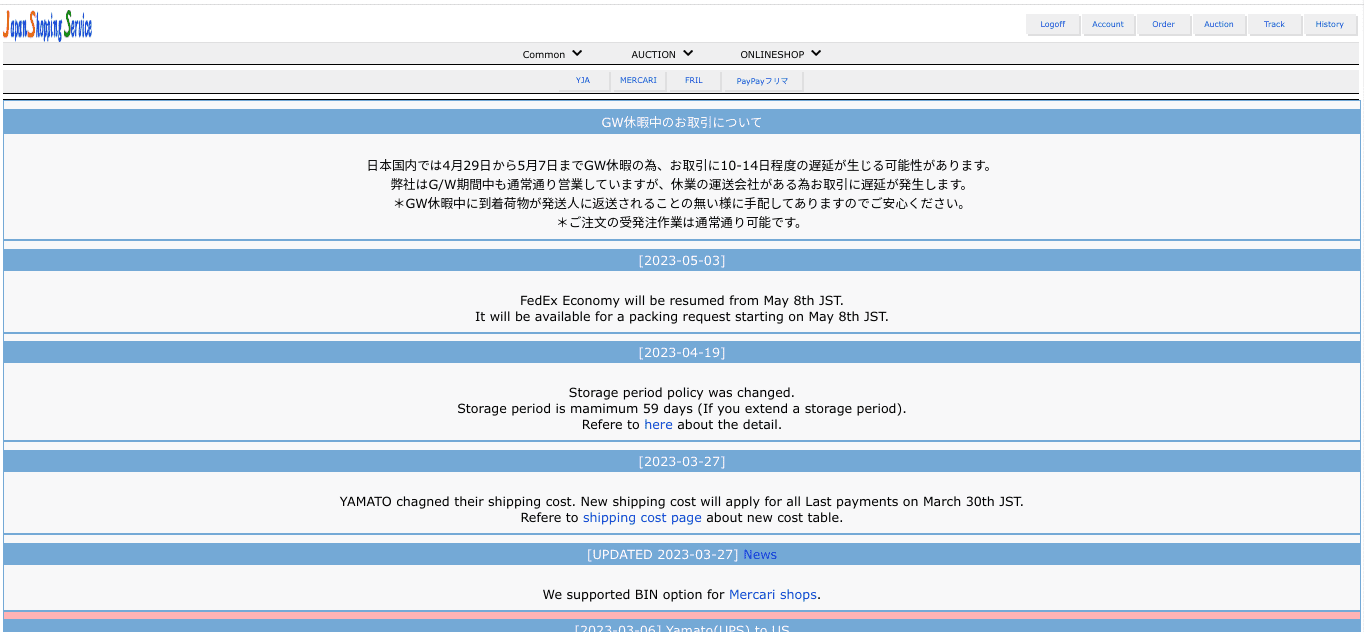Expand the AUCTION dropdown
1364x632 pixels.
click(661, 54)
